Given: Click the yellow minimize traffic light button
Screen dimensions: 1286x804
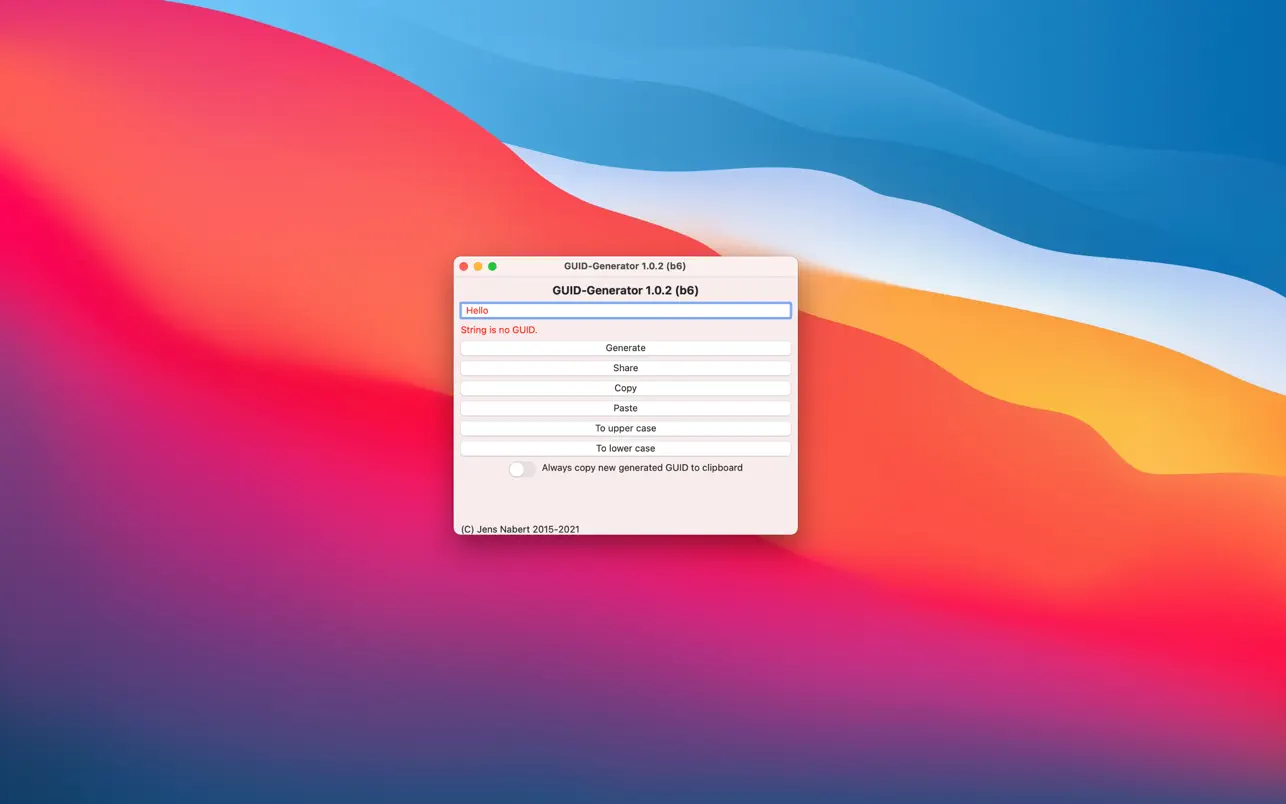Looking at the screenshot, I should click(477, 266).
